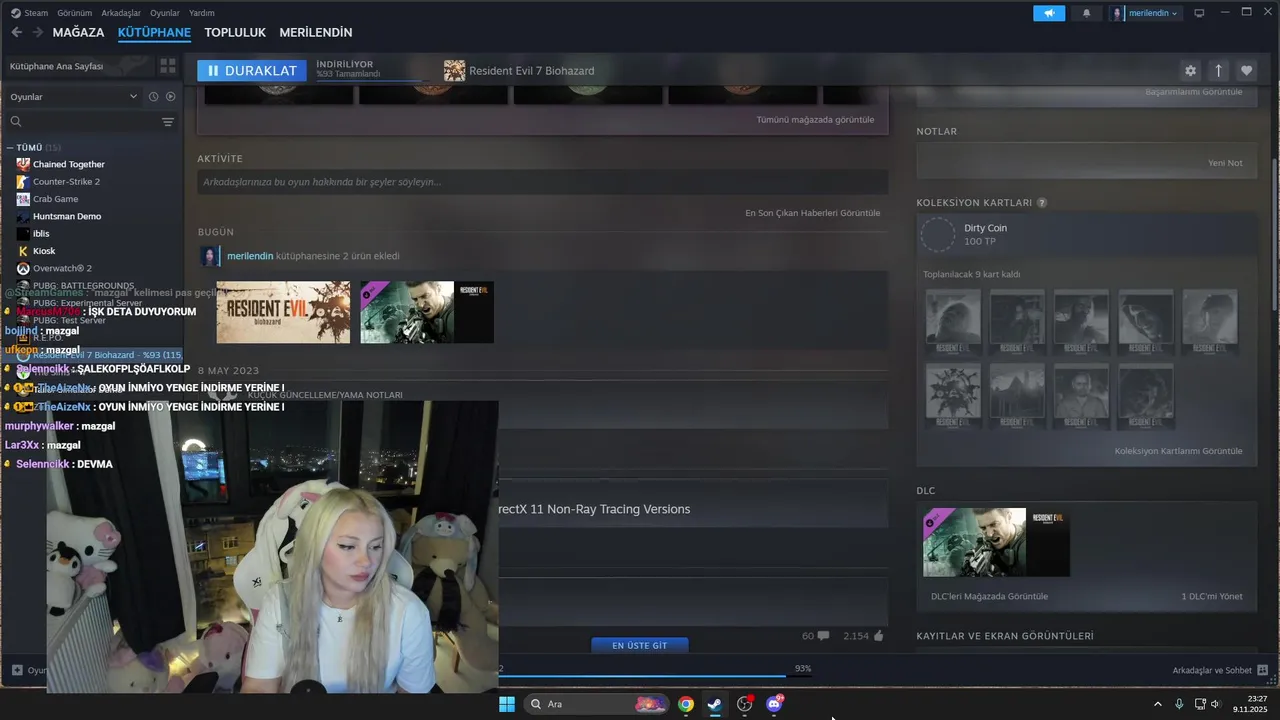Open Kütüphane Ana Sayfası
The width and height of the screenshot is (1280, 720).
[78, 66]
